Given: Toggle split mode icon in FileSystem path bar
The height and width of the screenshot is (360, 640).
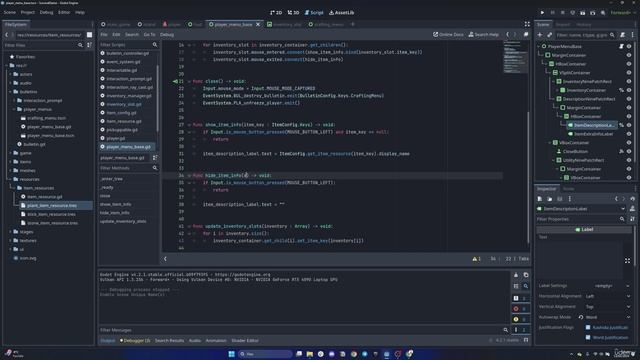Looking at the screenshot, I should tap(89, 35).
